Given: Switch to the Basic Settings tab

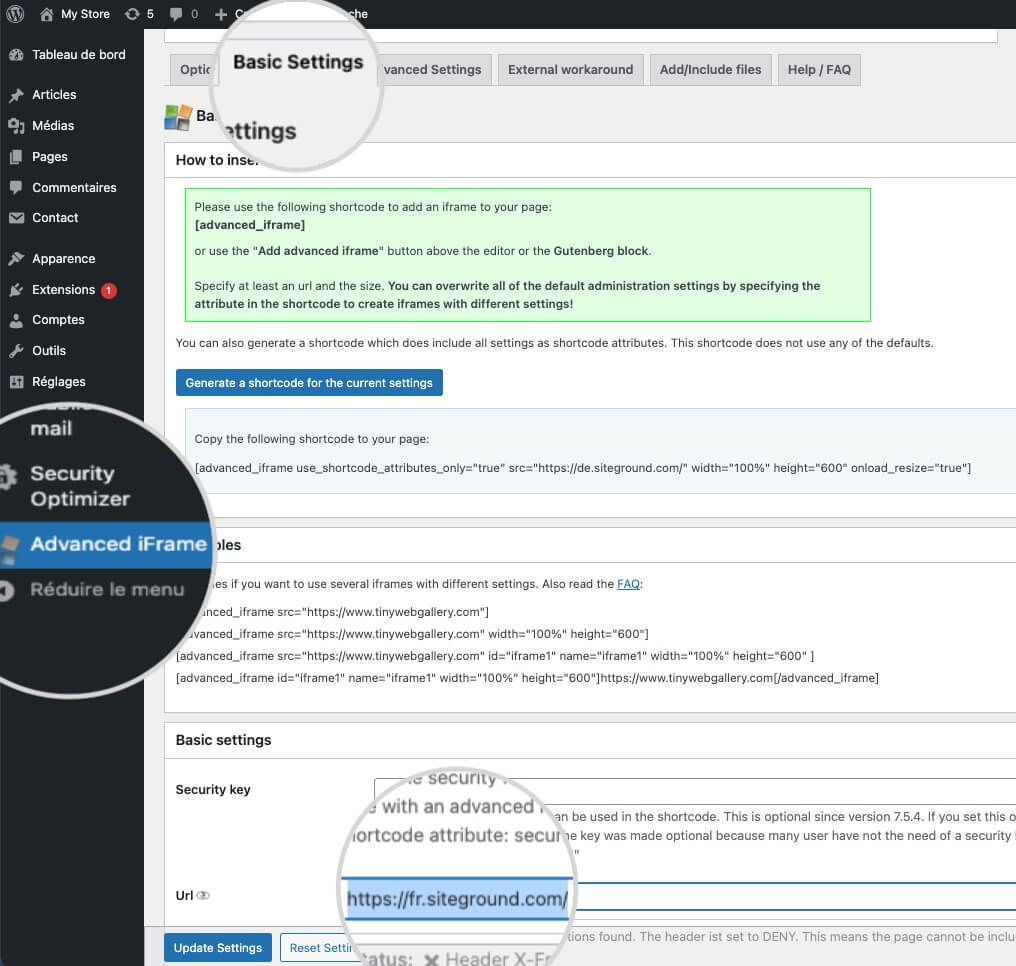Looking at the screenshot, I should point(298,62).
